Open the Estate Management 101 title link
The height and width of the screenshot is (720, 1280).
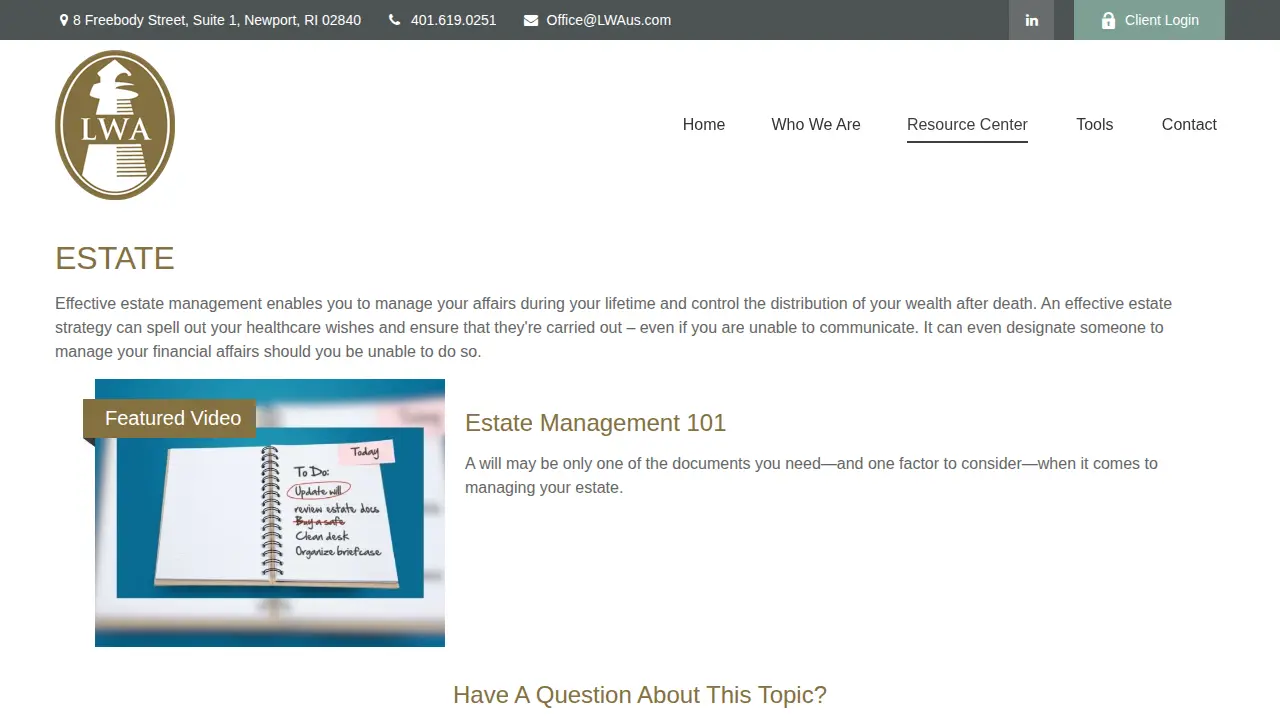click(x=595, y=423)
